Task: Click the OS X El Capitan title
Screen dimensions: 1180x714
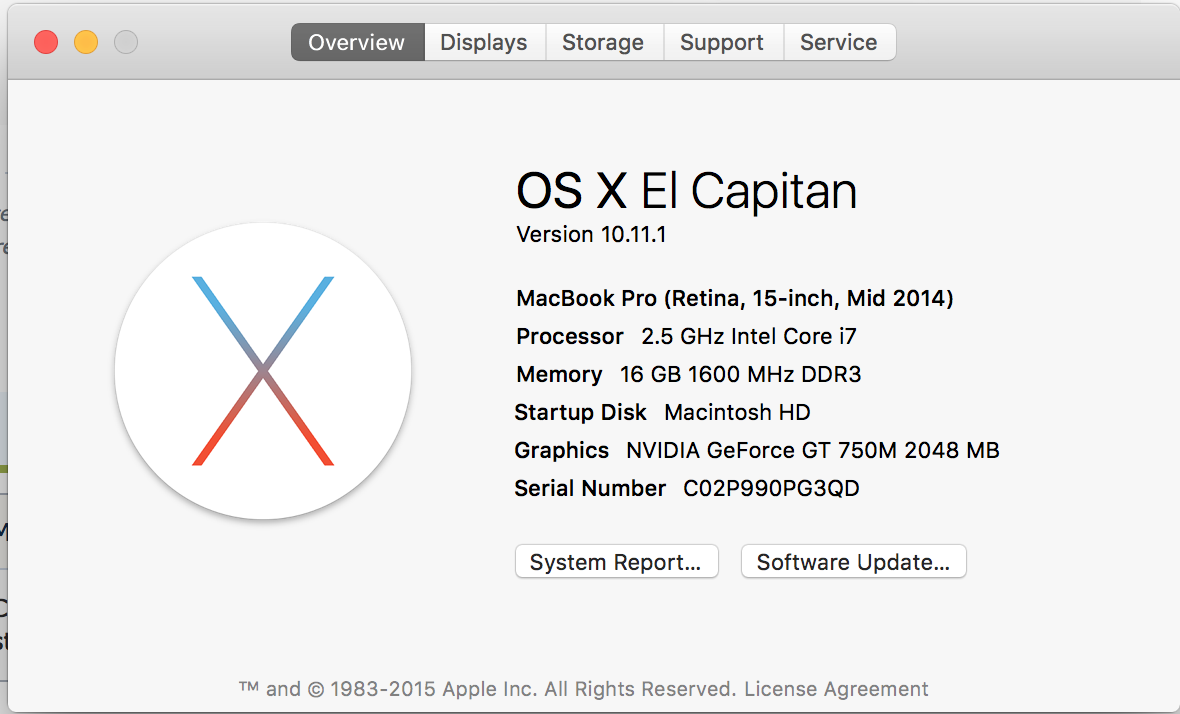Action: click(x=686, y=190)
